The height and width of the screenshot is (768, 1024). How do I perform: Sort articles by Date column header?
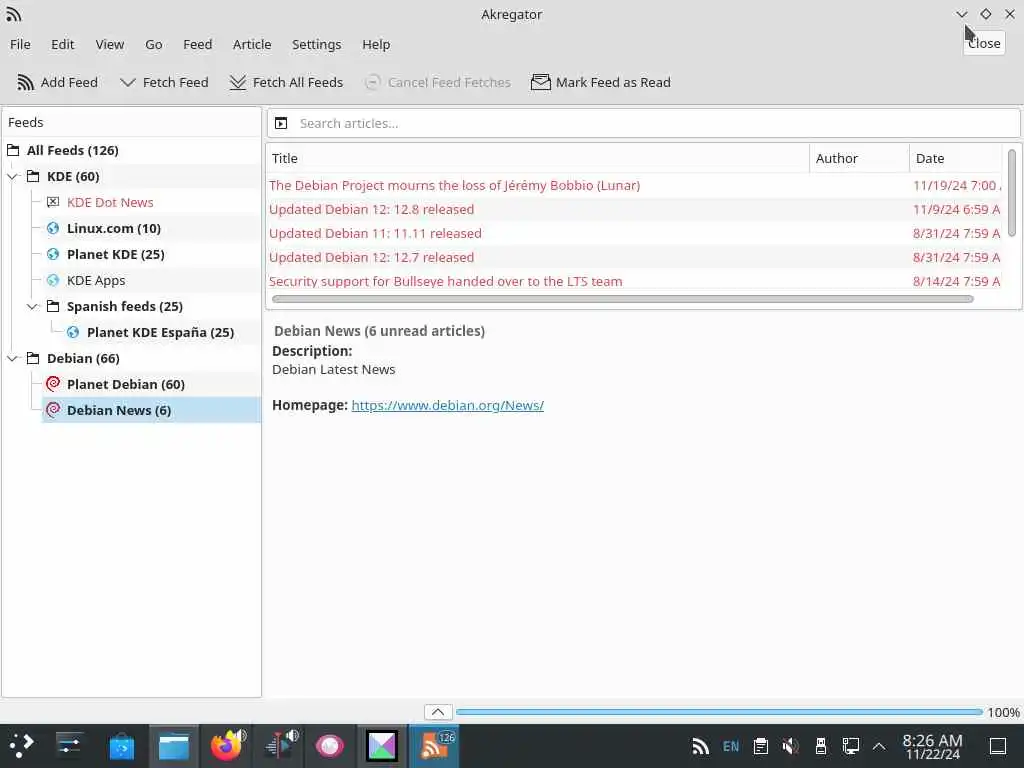[955, 159]
